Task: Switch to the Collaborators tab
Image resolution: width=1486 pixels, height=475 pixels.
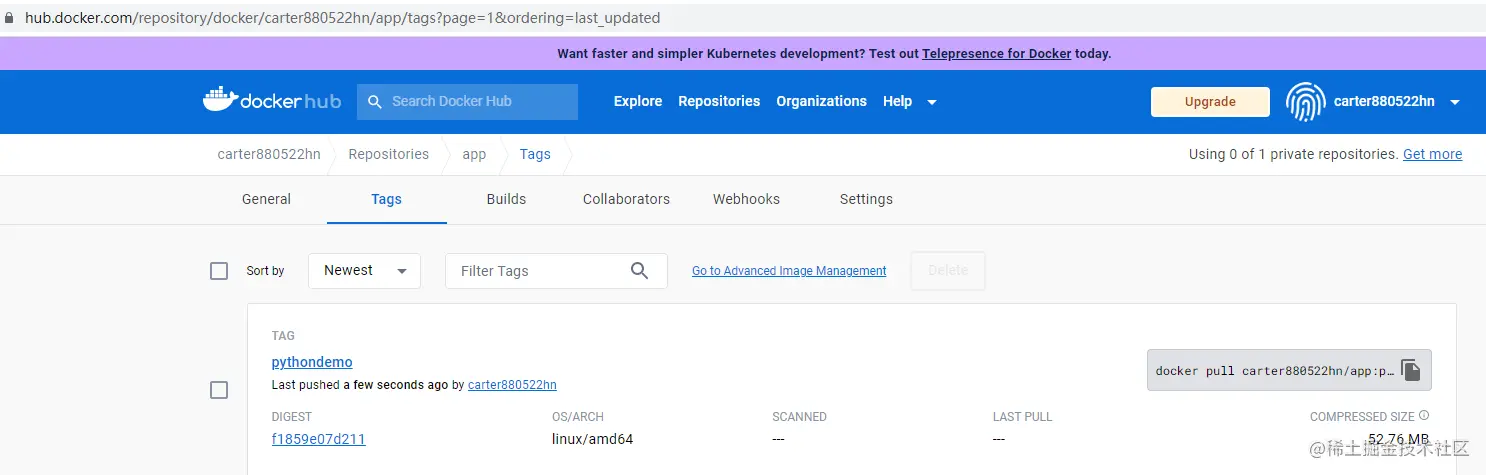Action: [x=626, y=199]
